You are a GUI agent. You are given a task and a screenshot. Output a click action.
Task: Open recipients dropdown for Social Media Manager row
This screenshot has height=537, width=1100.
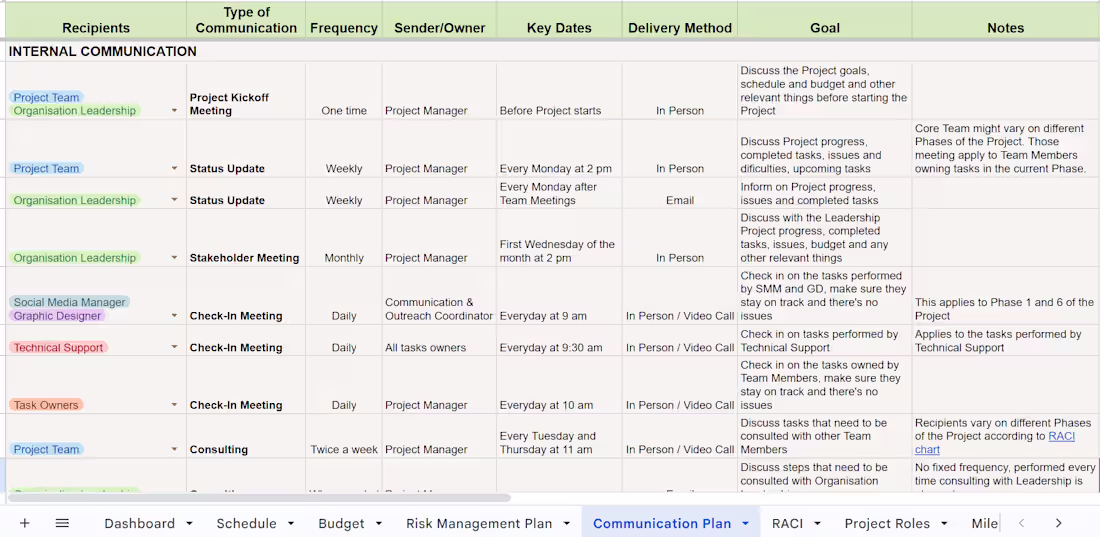pyautogui.click(x=174, y=316)
